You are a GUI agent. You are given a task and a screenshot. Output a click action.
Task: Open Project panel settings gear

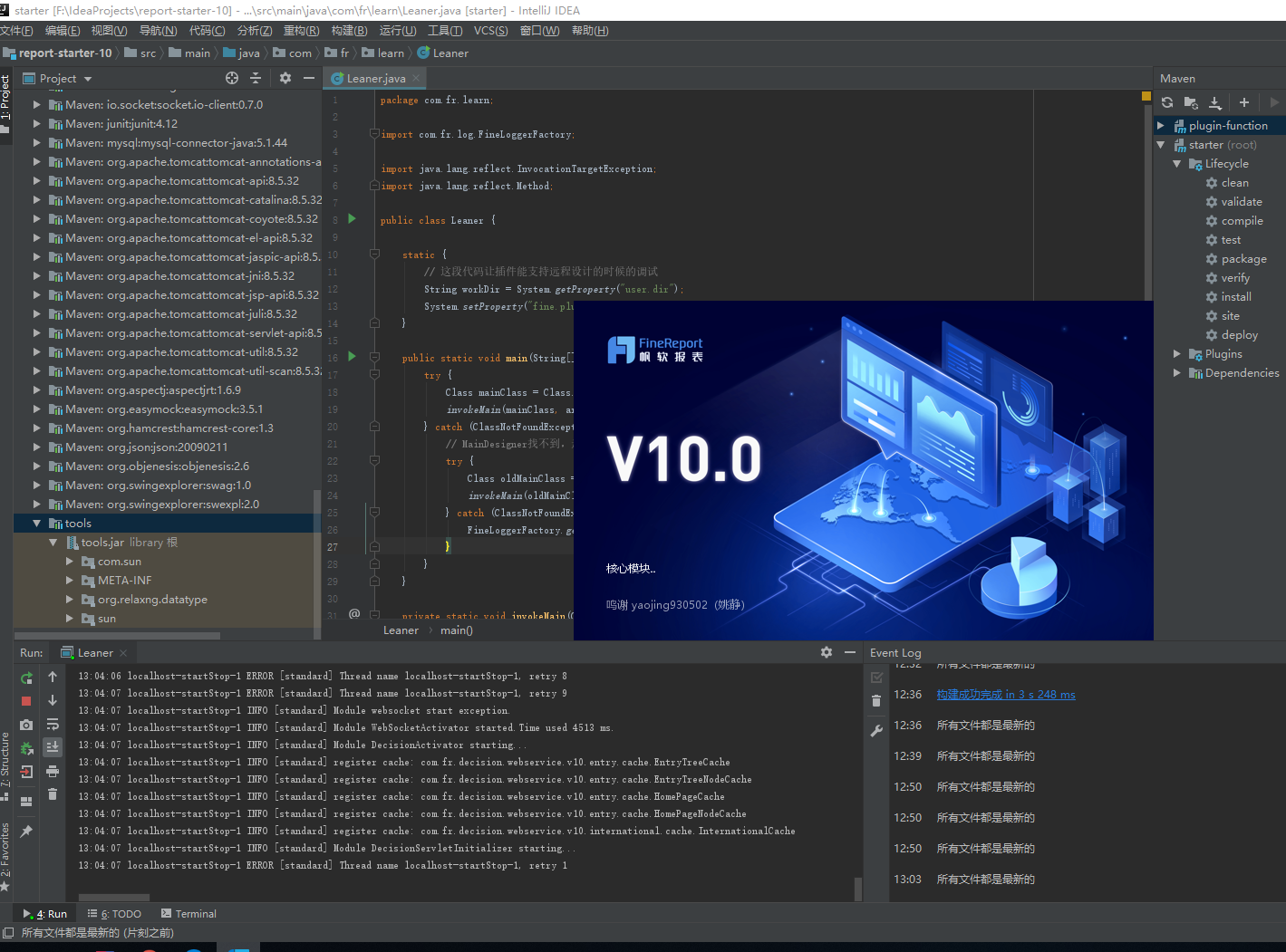[x=285, y=78]
